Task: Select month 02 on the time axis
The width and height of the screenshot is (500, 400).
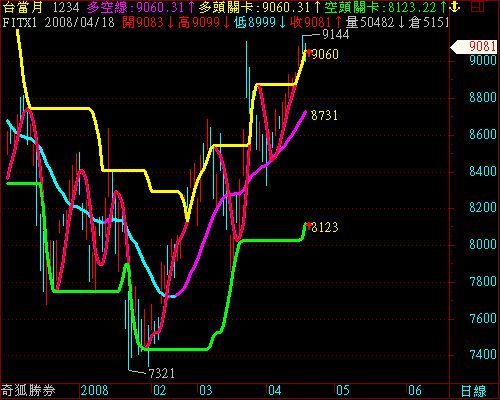Action: (x=160, y=390)
